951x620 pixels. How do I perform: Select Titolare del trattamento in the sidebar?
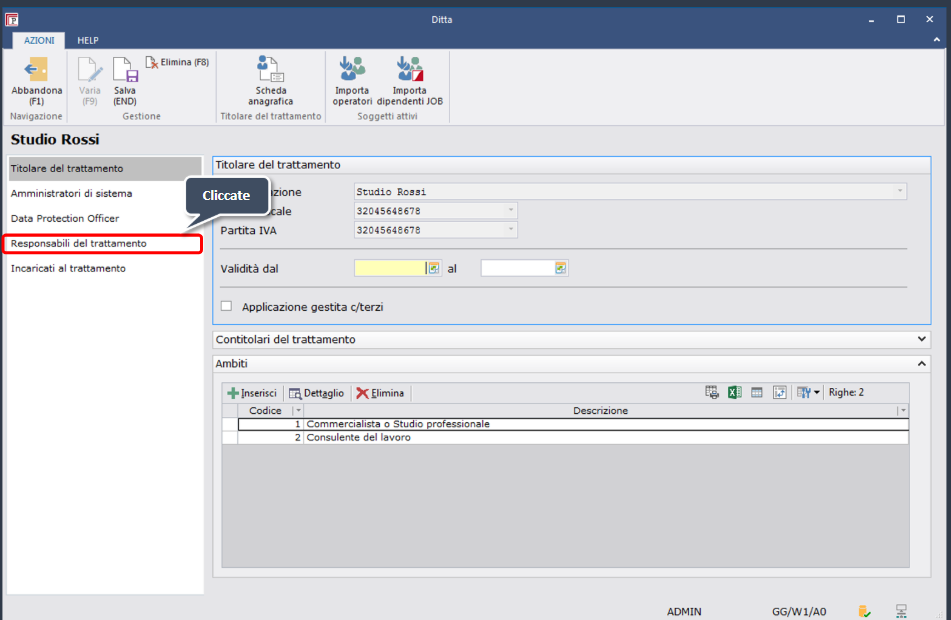click(105, 169)
